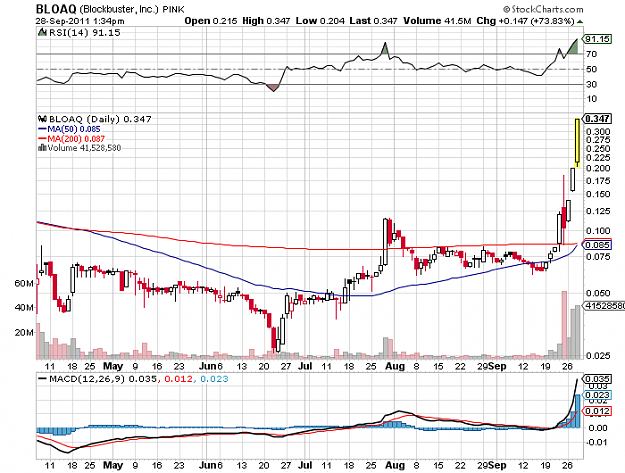Click the Volume 41,528,580 legend entry
The height and width of the screenshot is (473, 625).
(84, 148)
